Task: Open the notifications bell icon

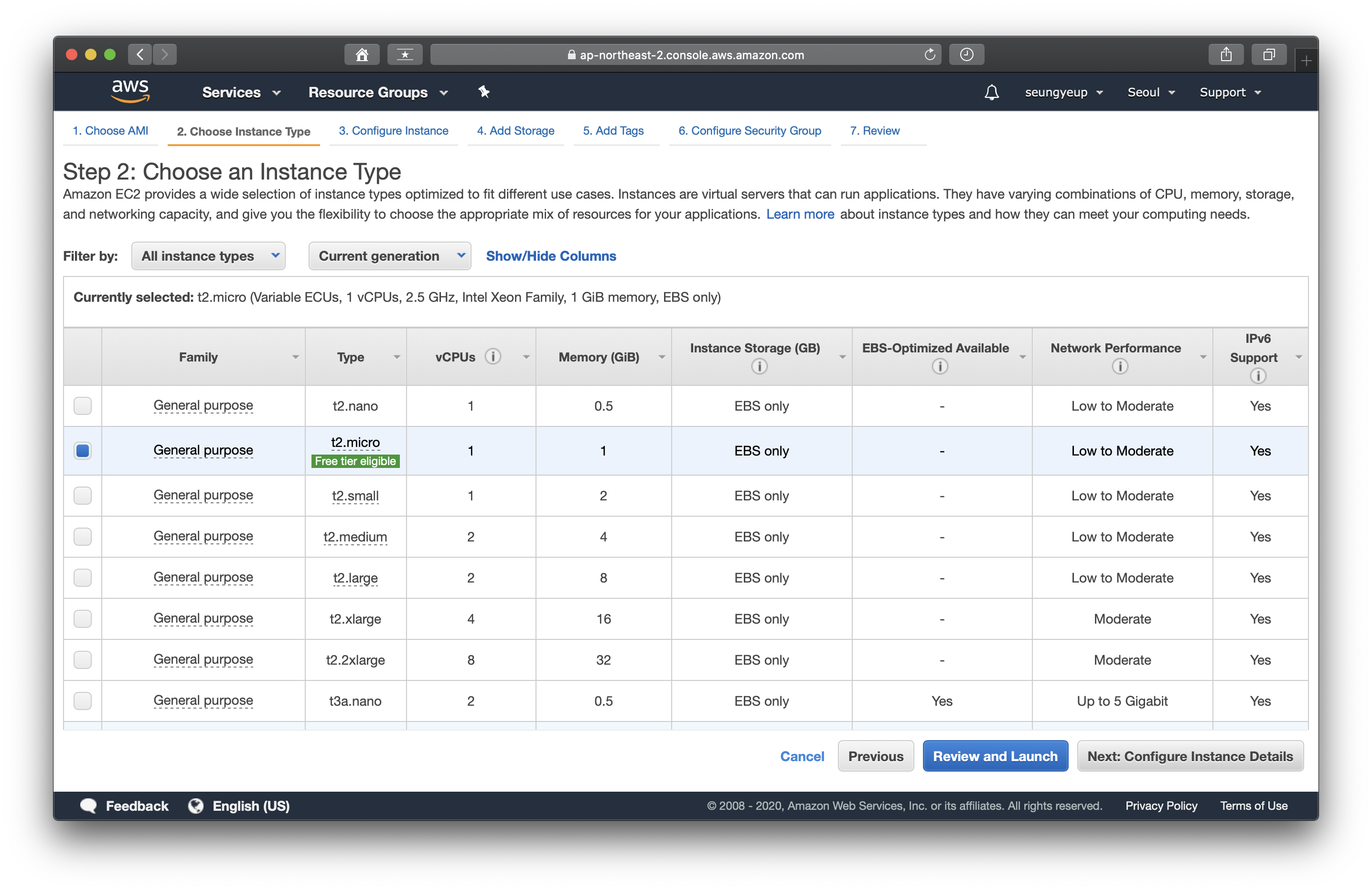Action: pos(991,92)
